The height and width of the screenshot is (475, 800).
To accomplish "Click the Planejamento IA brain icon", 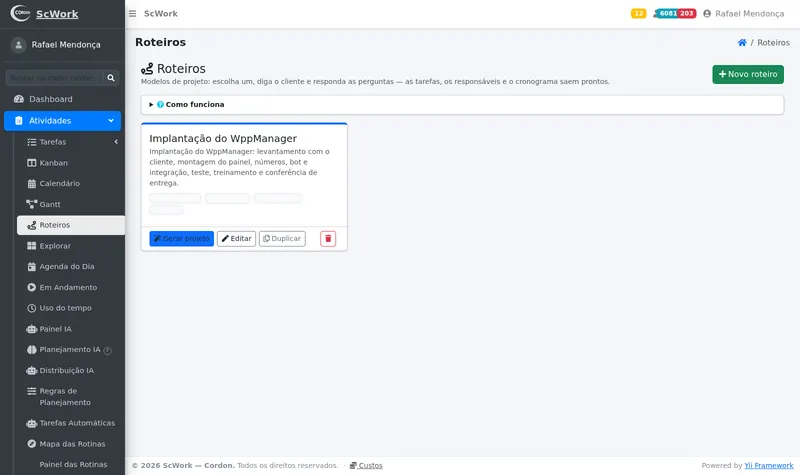I will (x=32, y=349).
